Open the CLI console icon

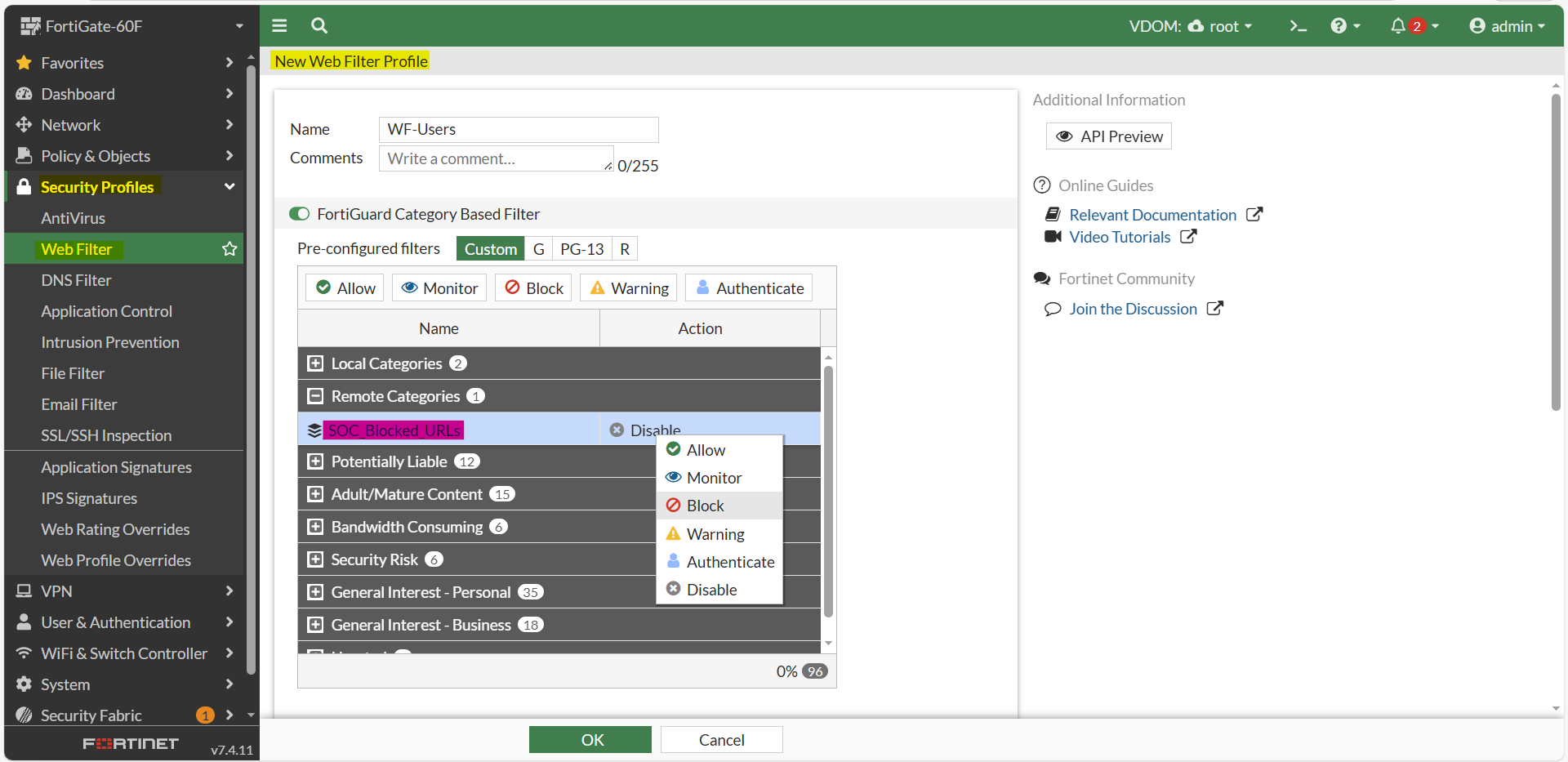[1298, 26]
